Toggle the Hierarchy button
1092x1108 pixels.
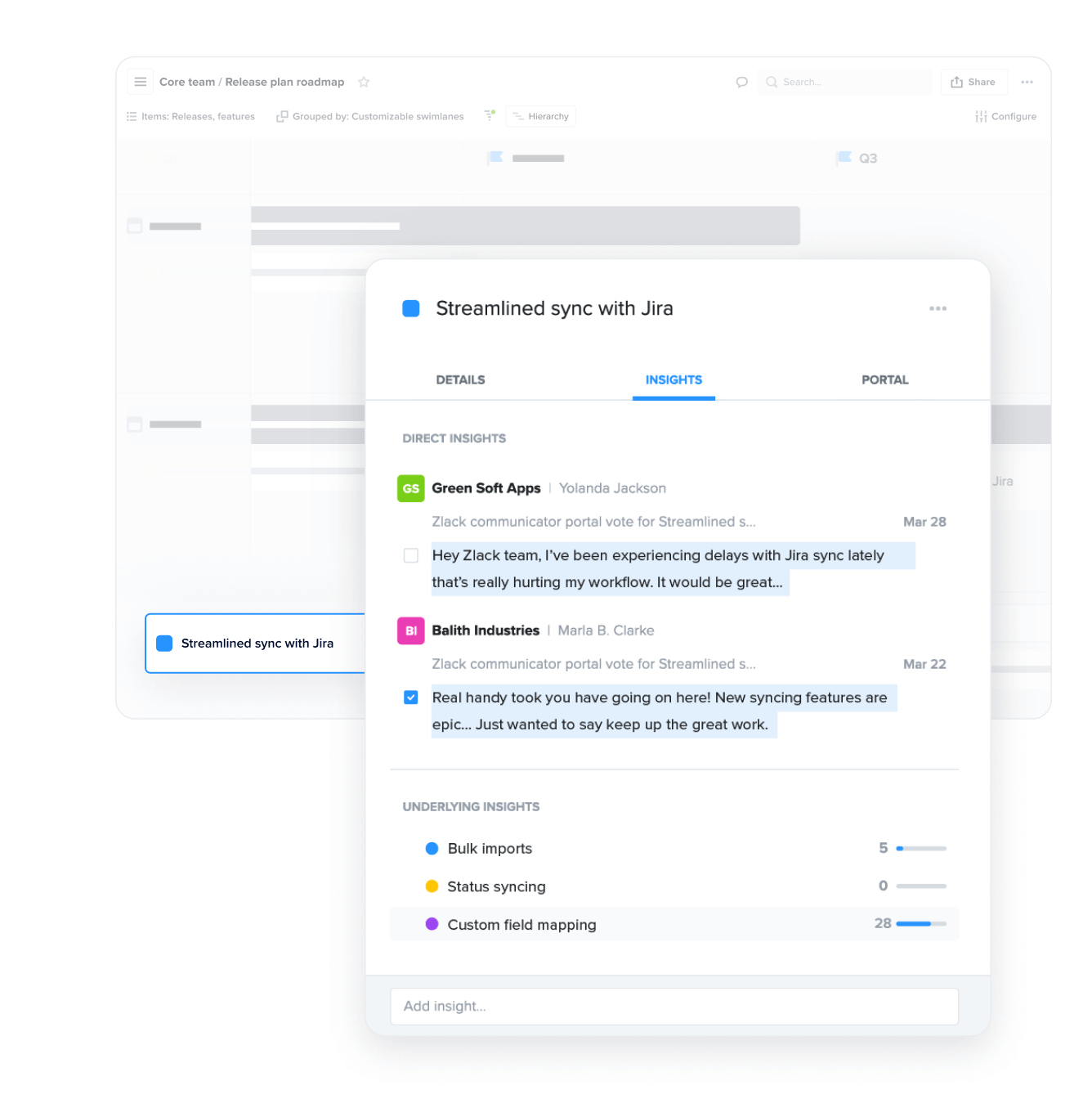click(x=541, y=116)
